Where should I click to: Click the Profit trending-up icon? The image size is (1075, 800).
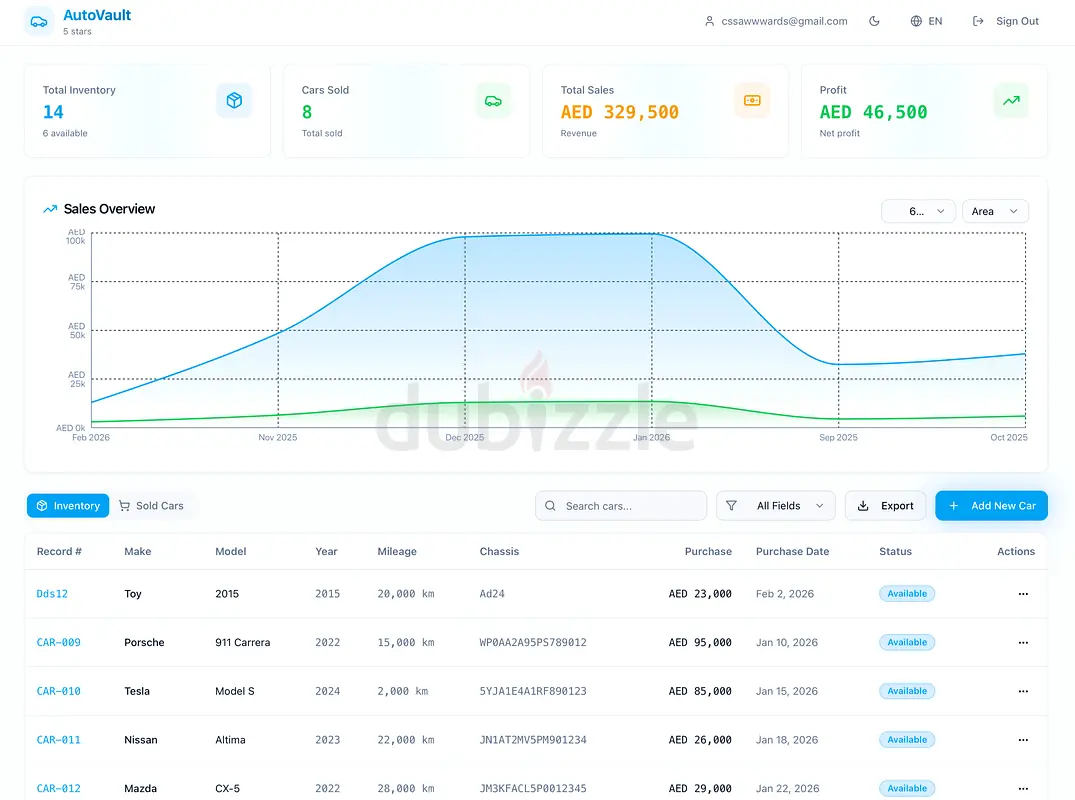click(x=1011, y=100)
